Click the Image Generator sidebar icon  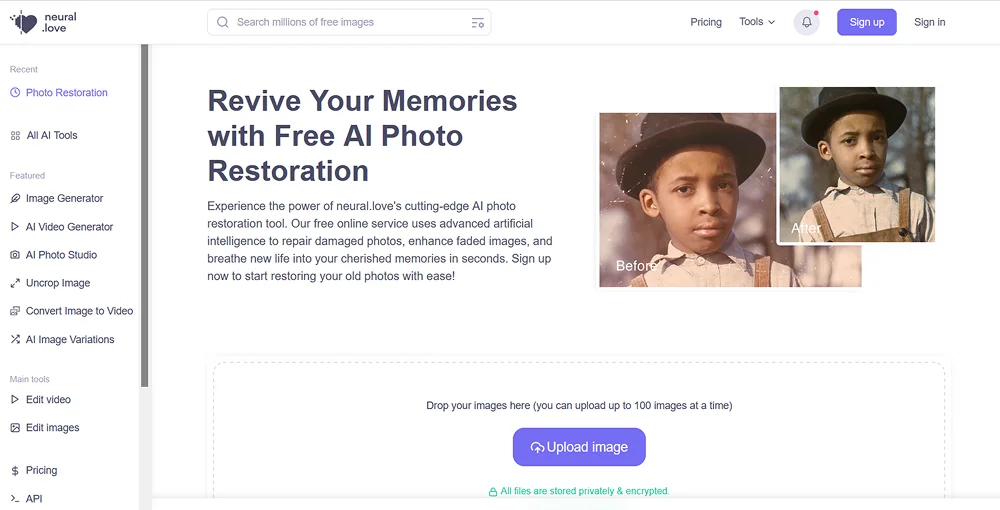click(x=15, y=199)
